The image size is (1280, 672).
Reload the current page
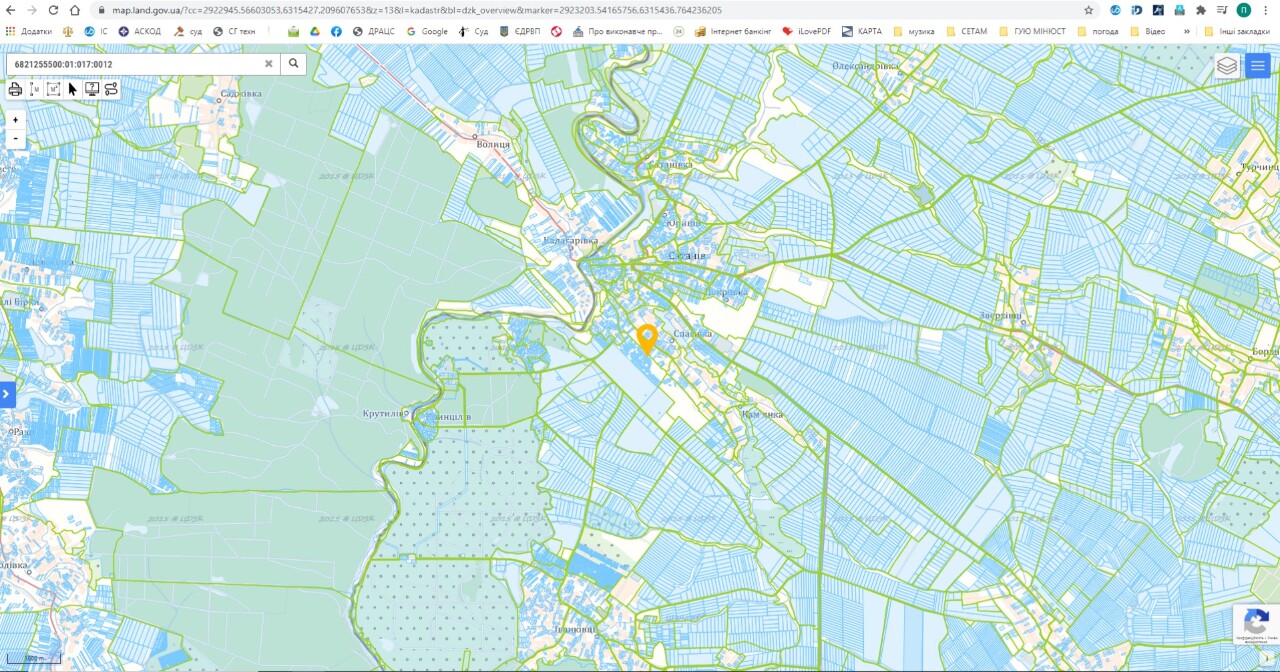[53, 10]
